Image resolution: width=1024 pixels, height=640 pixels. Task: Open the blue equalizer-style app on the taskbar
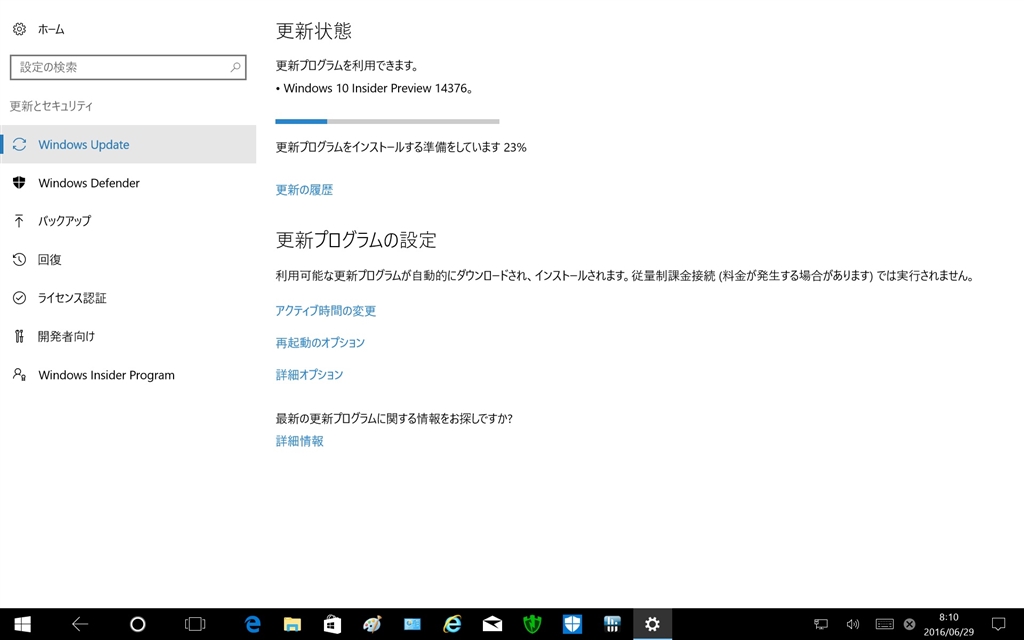(x=612, y=624)
